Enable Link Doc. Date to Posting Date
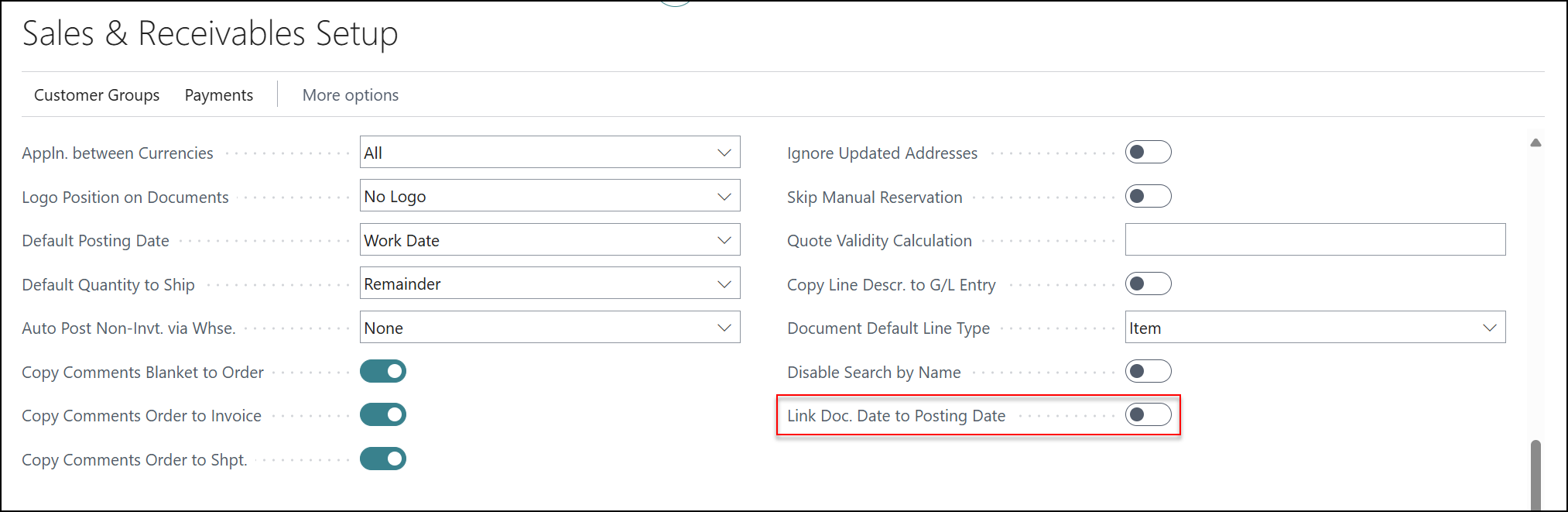 [1148, 415]
